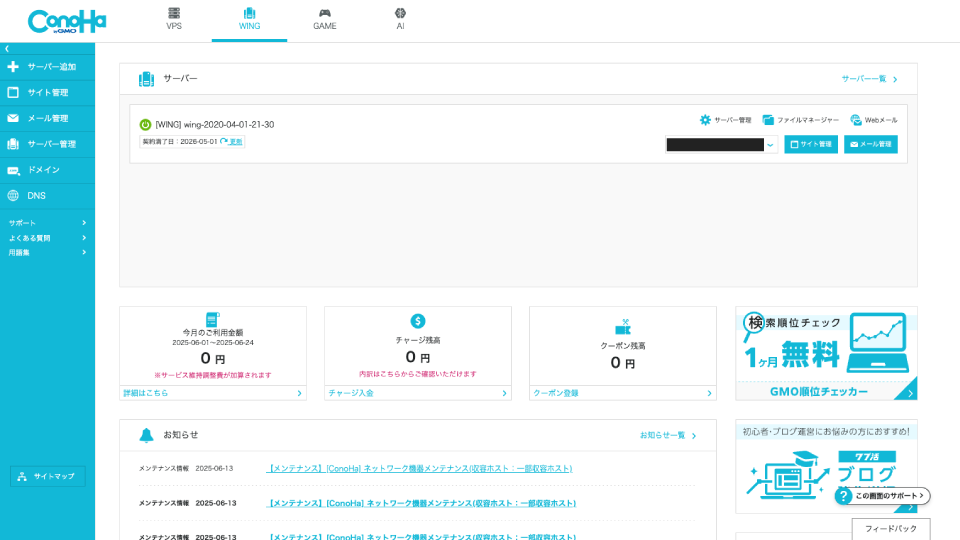Screen dimensions: 960x540
Task: Click the サーバー追加 plus icon
Action: 13,67
